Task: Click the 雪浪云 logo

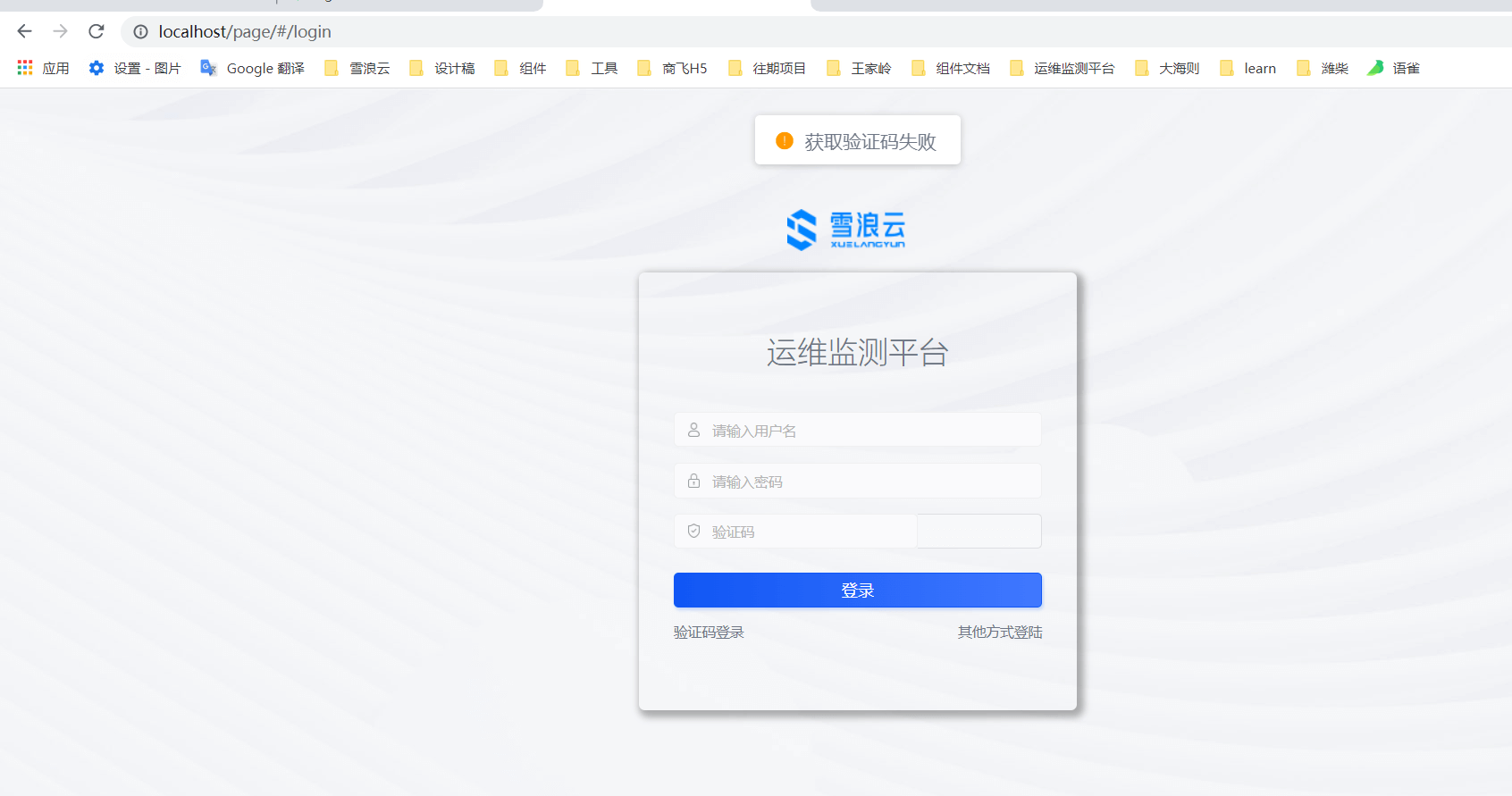Action: click(x=846, y=230)
